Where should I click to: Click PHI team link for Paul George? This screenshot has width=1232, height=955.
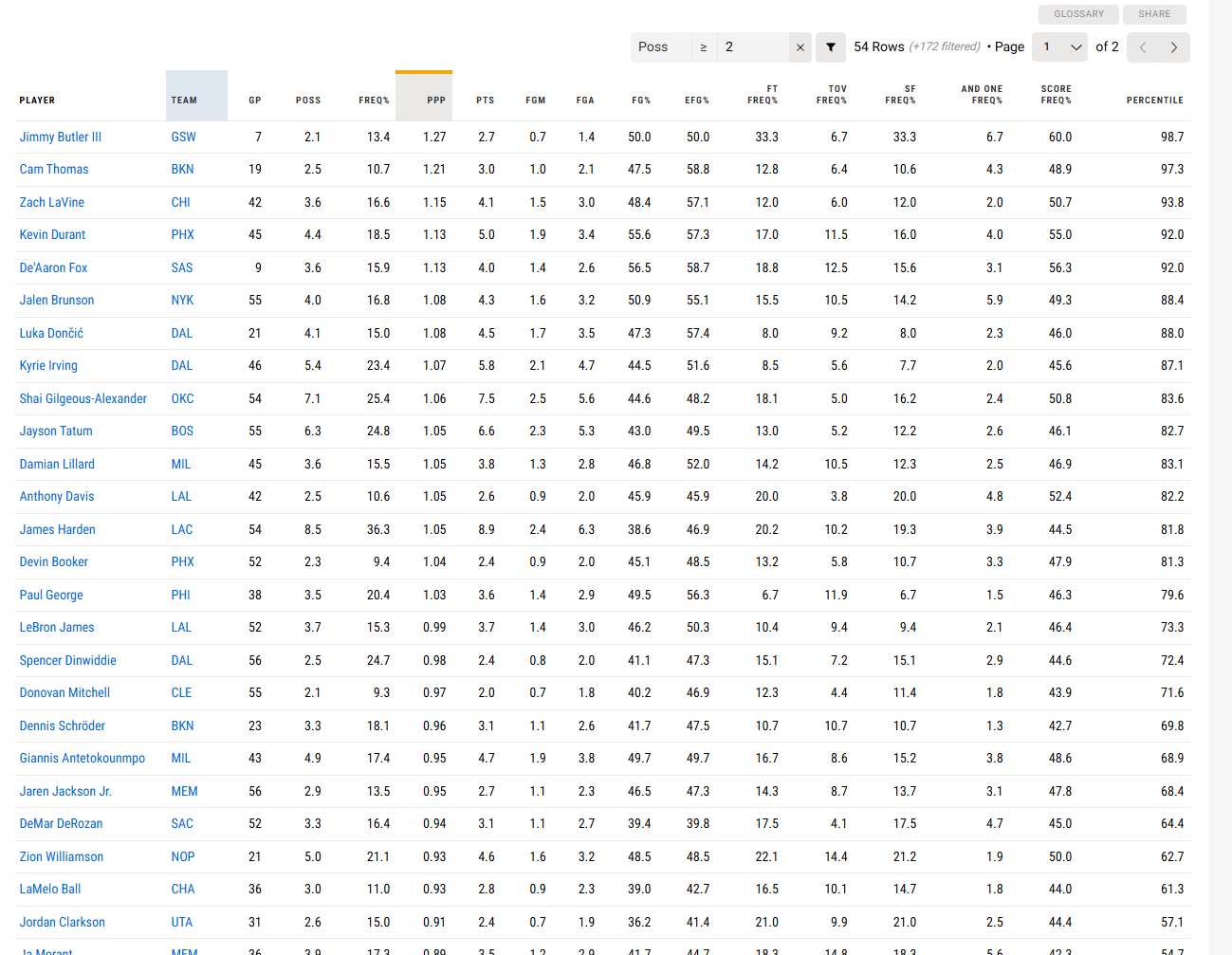click(181, 596)
